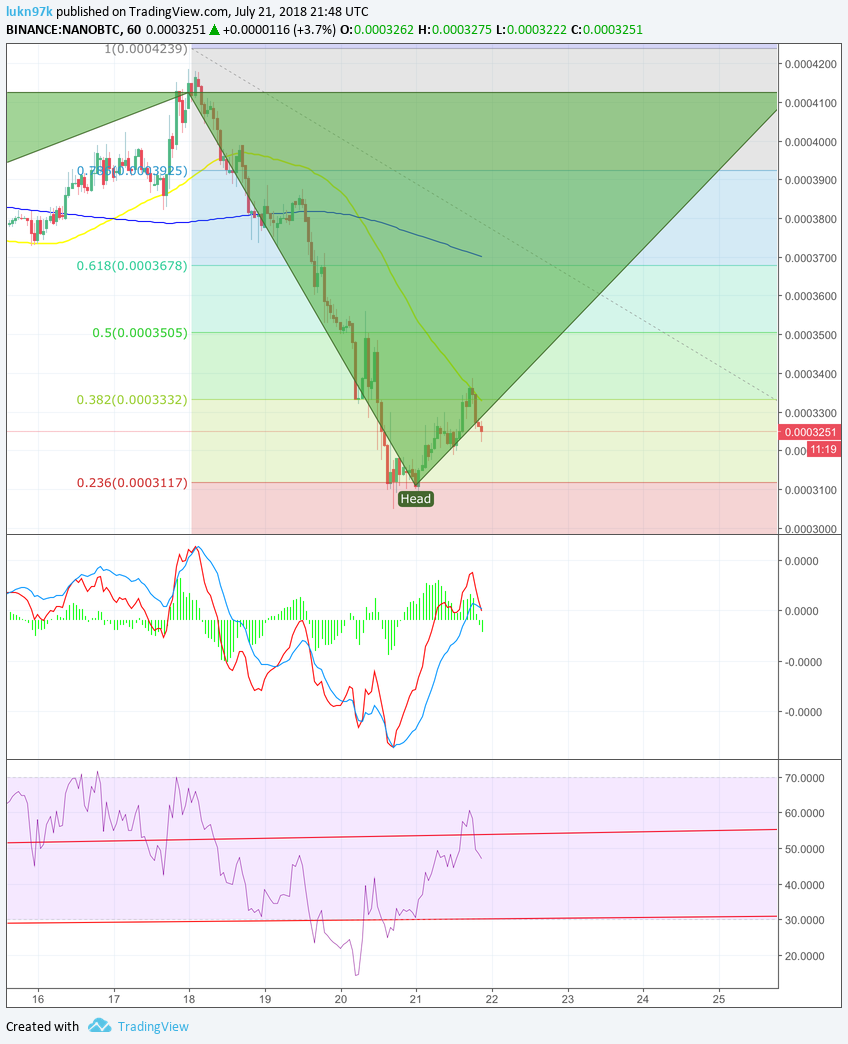The image size is (848, 1044).
Task: Click the Open value O:0.0003262
Action: tap(377, 30)
